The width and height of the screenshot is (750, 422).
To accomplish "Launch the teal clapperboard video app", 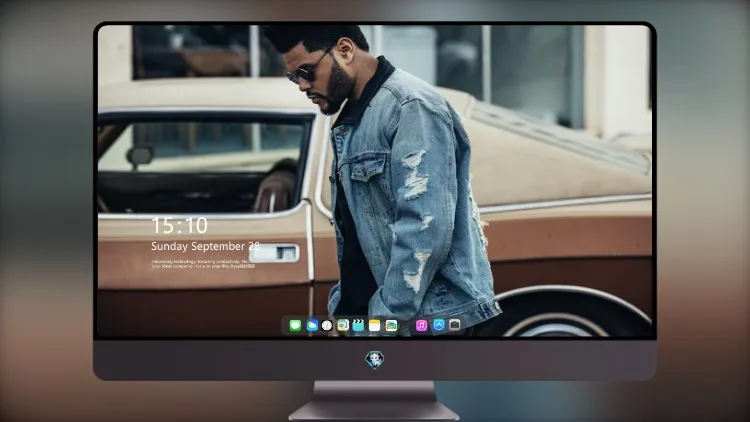I will (x=358, y=325).
